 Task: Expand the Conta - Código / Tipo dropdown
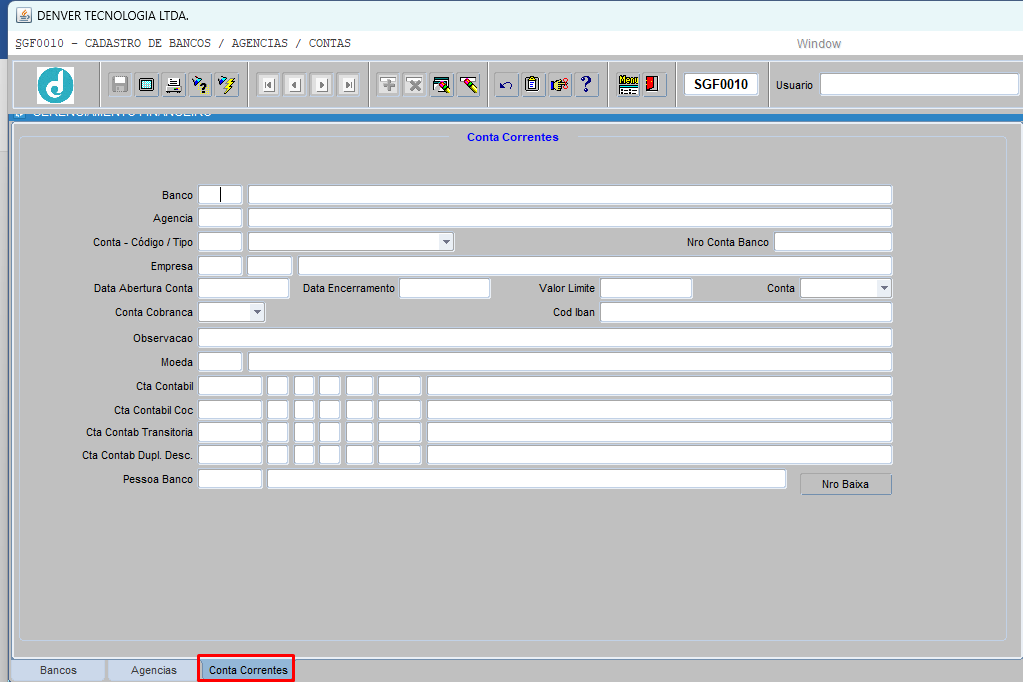tap(446, 242)
